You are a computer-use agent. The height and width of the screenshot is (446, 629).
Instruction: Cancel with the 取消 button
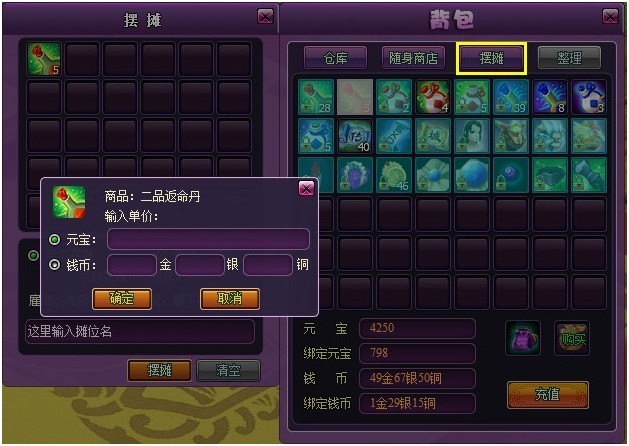[229, 298]
